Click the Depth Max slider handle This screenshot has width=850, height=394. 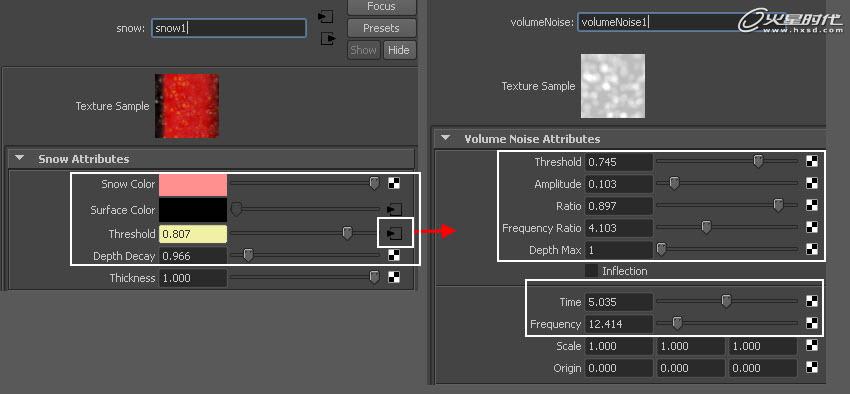[x=661, y=249]
